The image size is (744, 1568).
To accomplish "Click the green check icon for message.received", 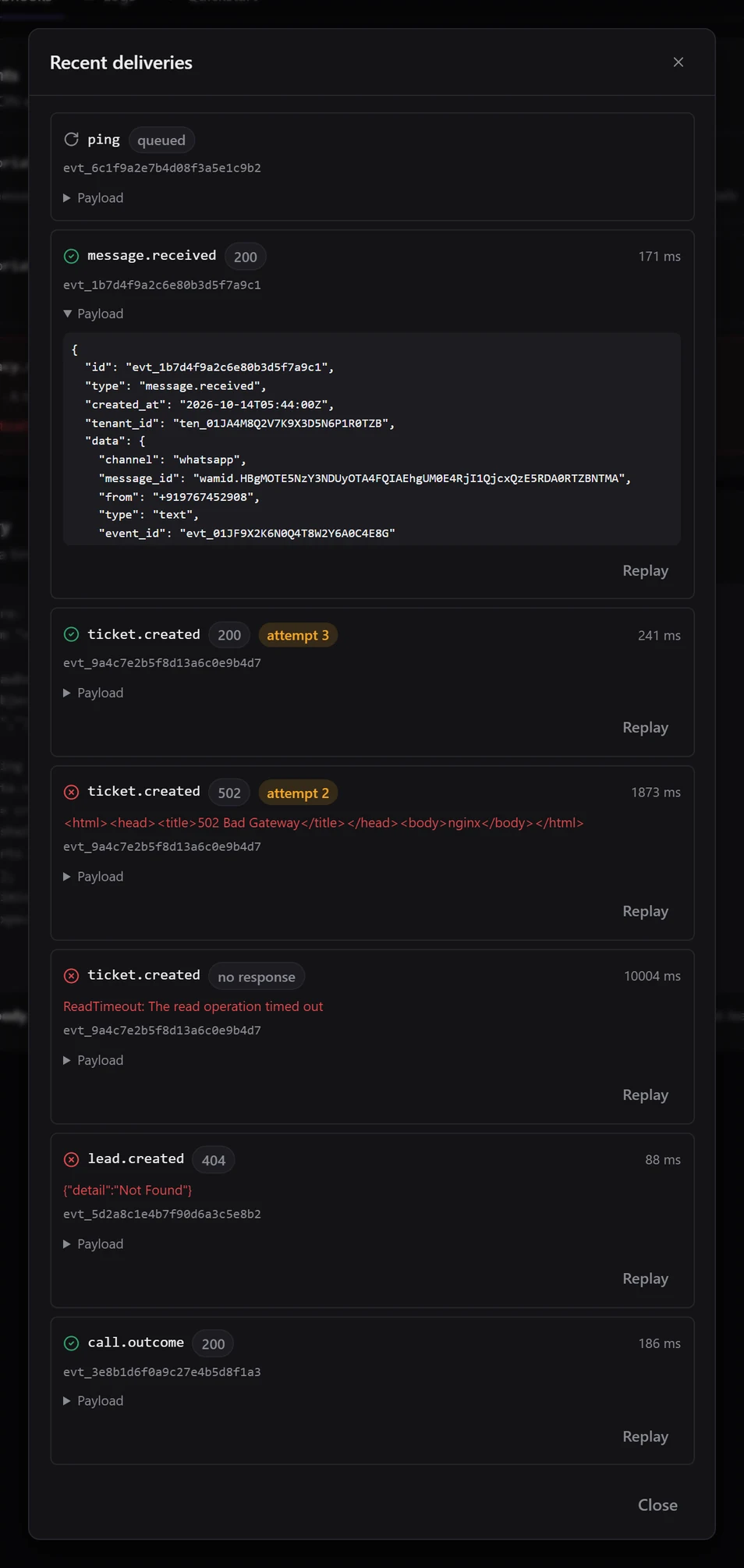I will 71,256.
